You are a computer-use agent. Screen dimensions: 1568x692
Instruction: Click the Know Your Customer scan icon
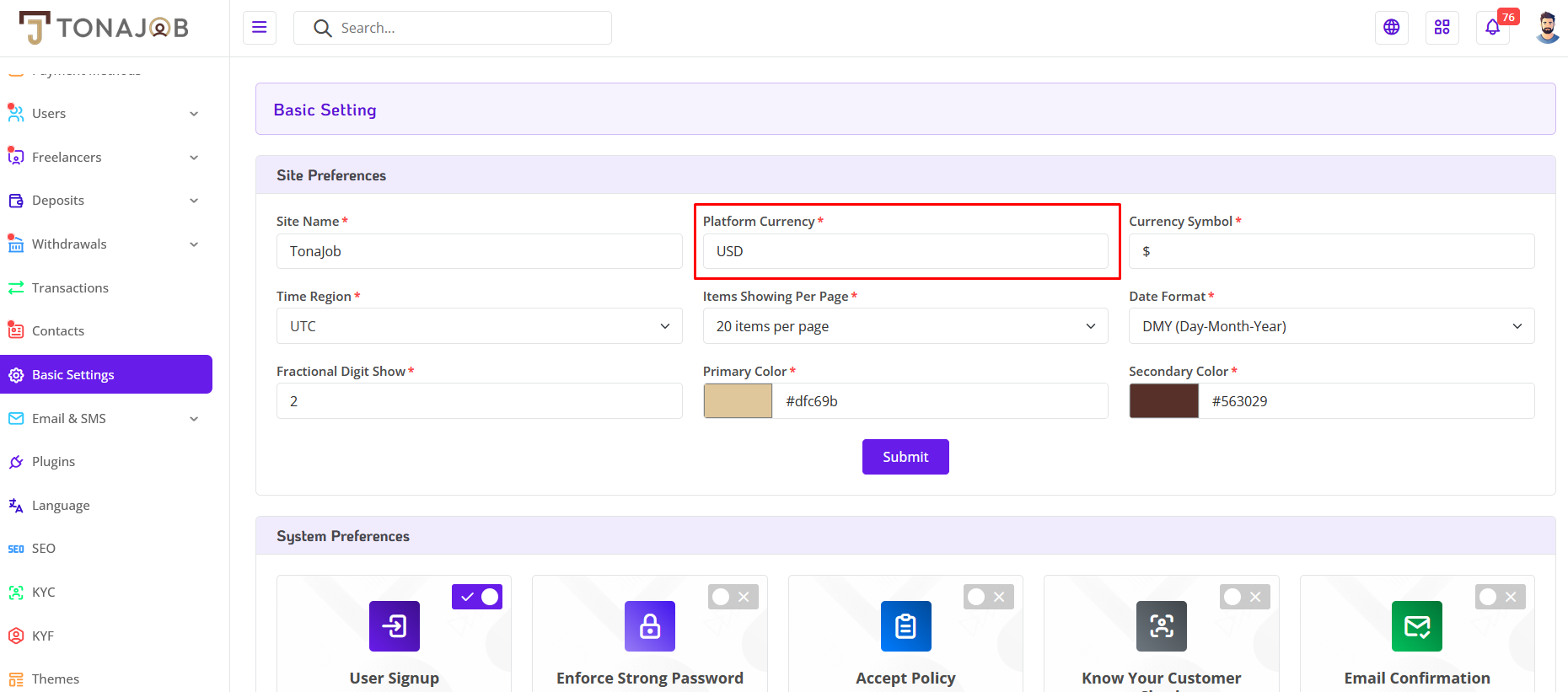pyautogui.click(x=1162, y=626)
